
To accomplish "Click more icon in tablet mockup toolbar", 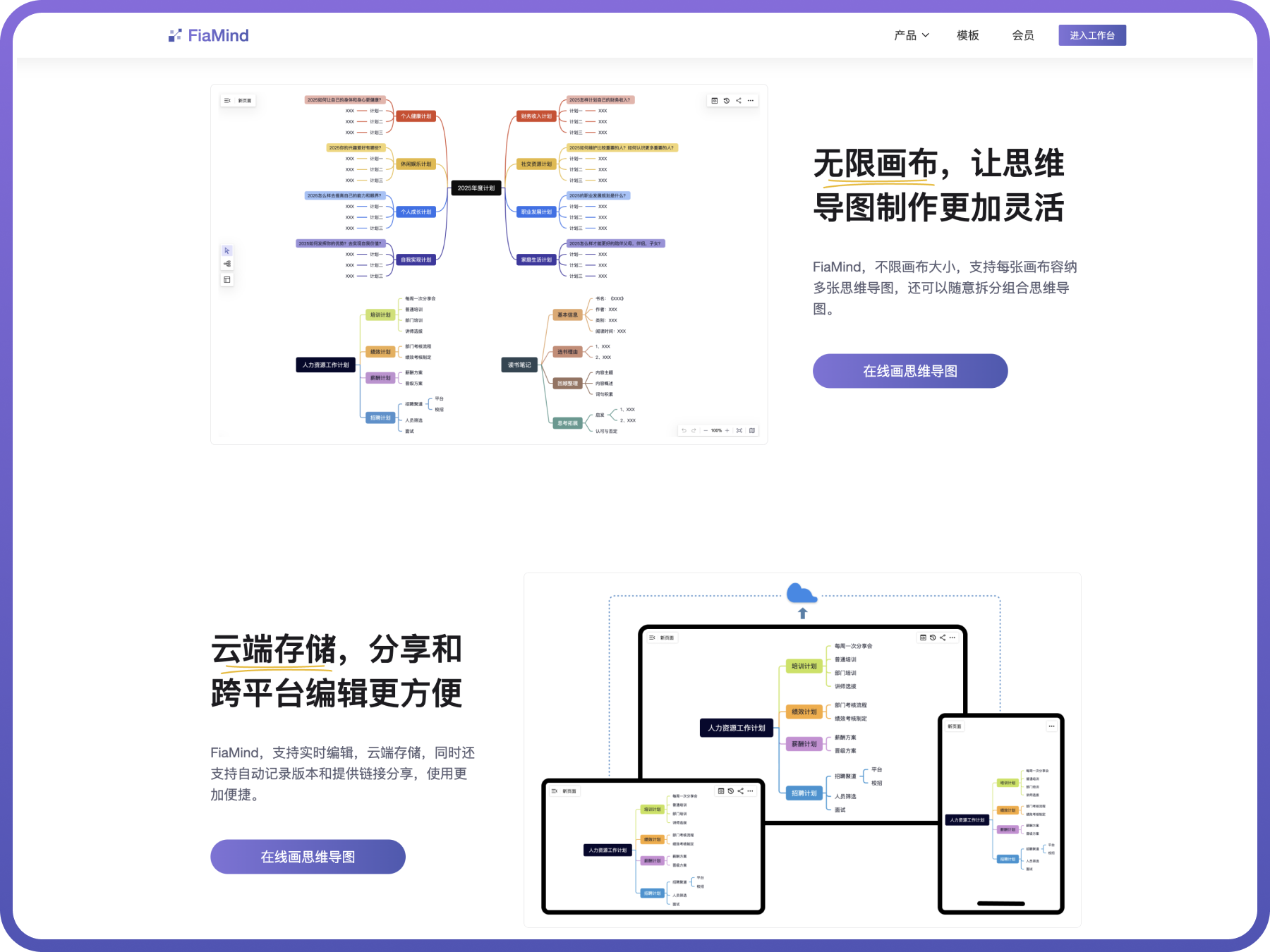I will (x=751, y=791).
